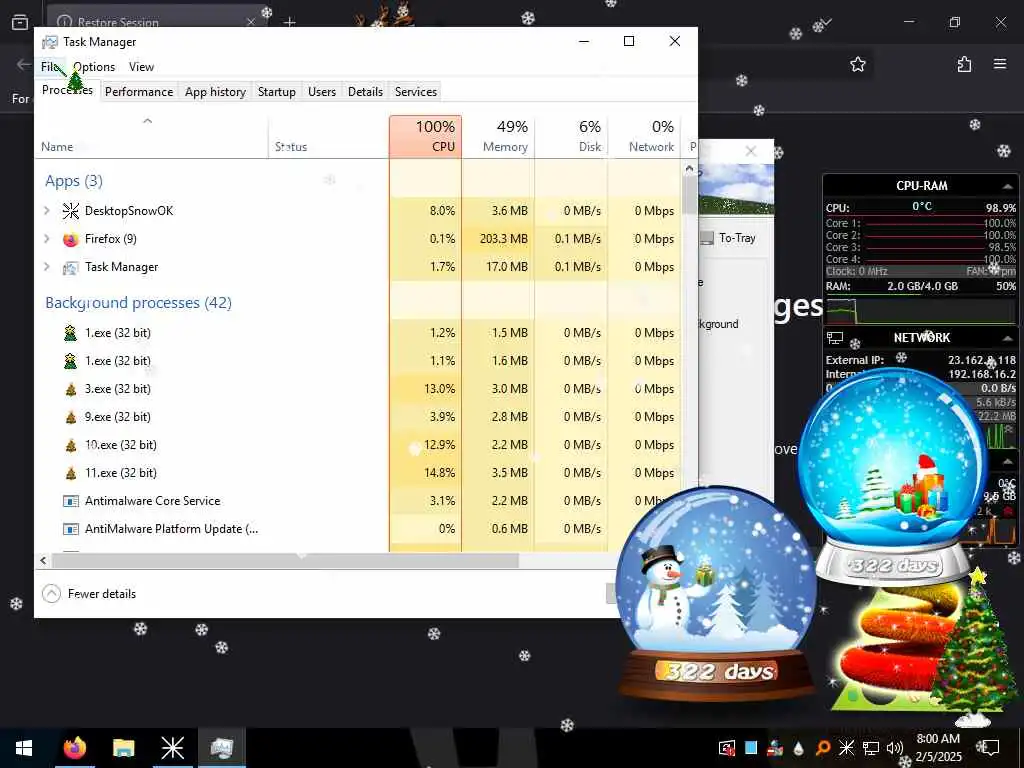
Task: Open the View menu
Action: [x=141, y=67]
